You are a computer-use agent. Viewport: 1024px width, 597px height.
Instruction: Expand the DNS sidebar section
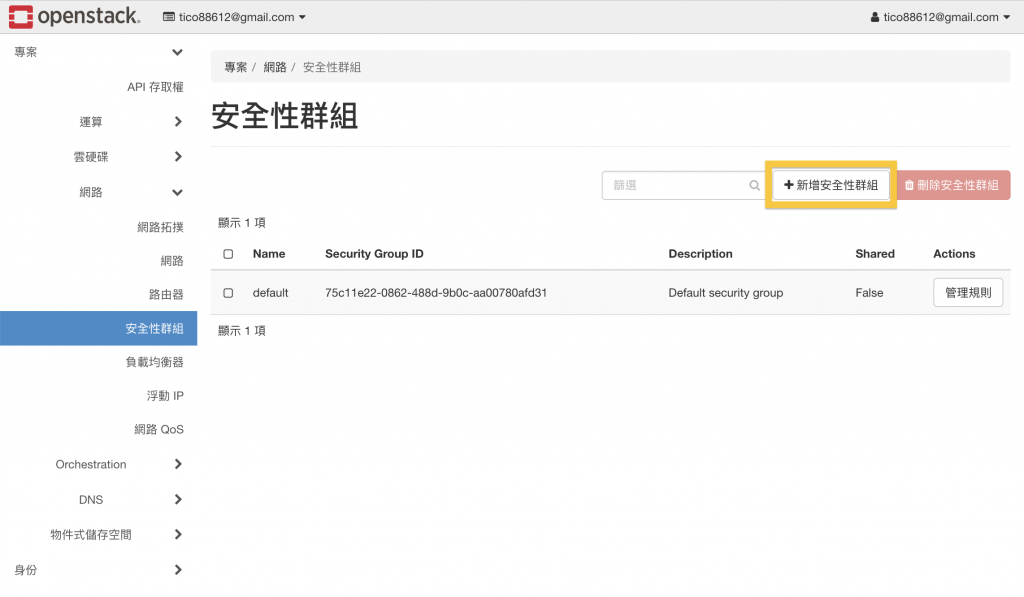coord(98,500)
